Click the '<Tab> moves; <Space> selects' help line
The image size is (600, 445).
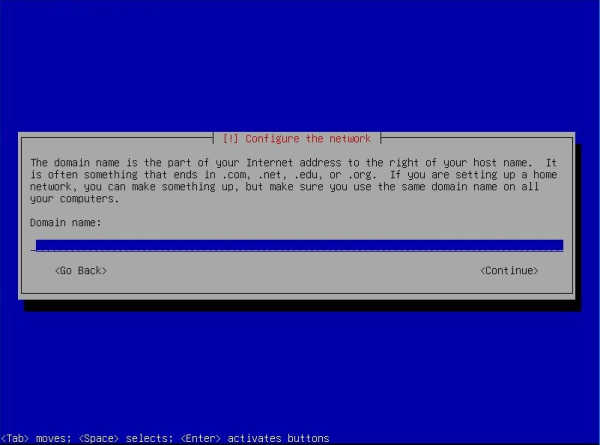pos(165,438)
